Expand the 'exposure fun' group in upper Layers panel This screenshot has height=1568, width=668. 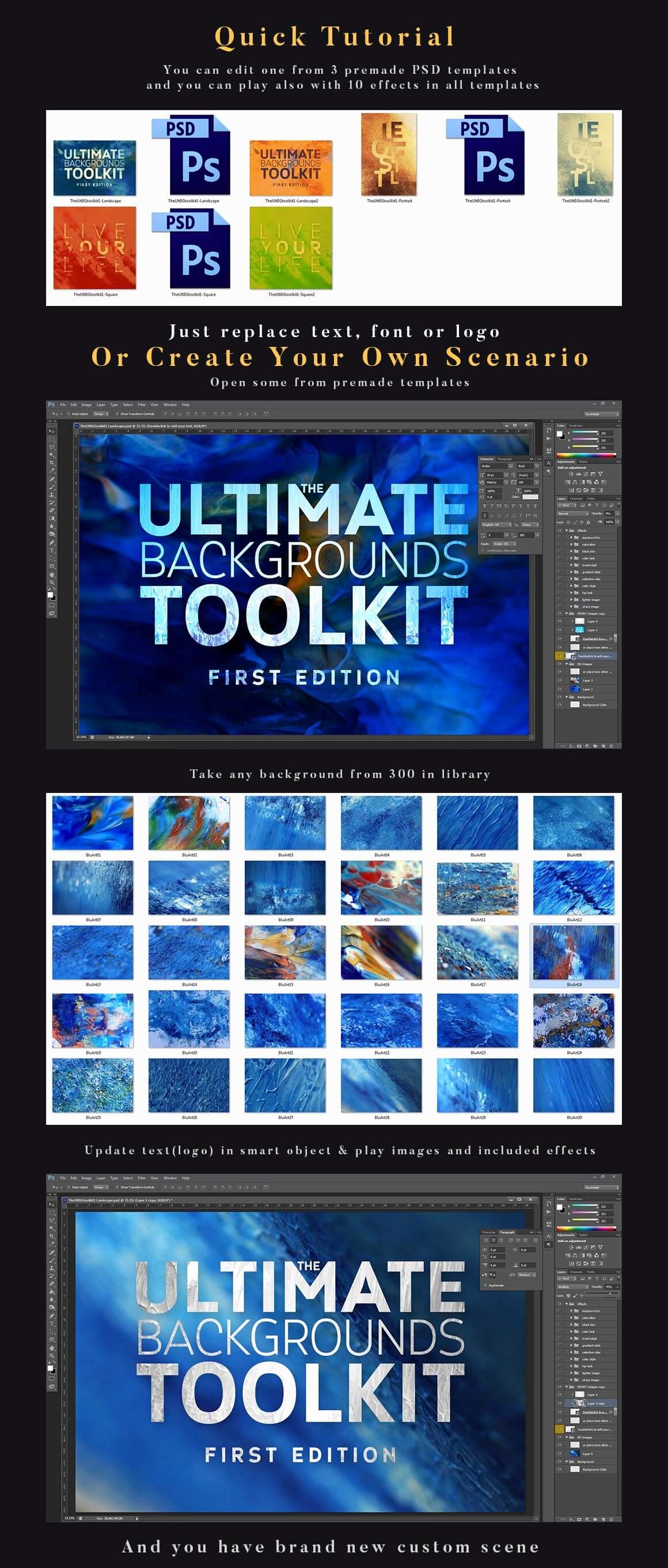[x=571, y=538]
